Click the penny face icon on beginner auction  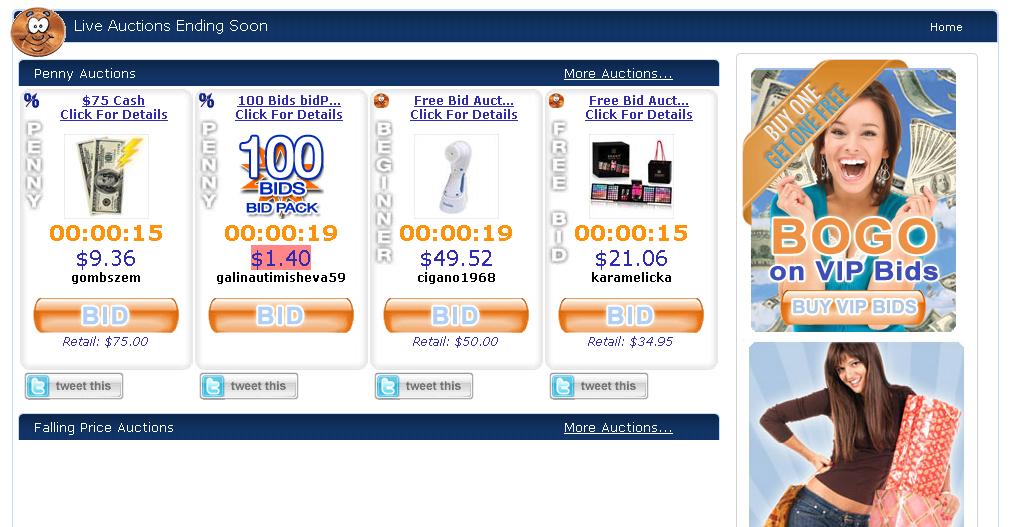(x=381, y=101)
